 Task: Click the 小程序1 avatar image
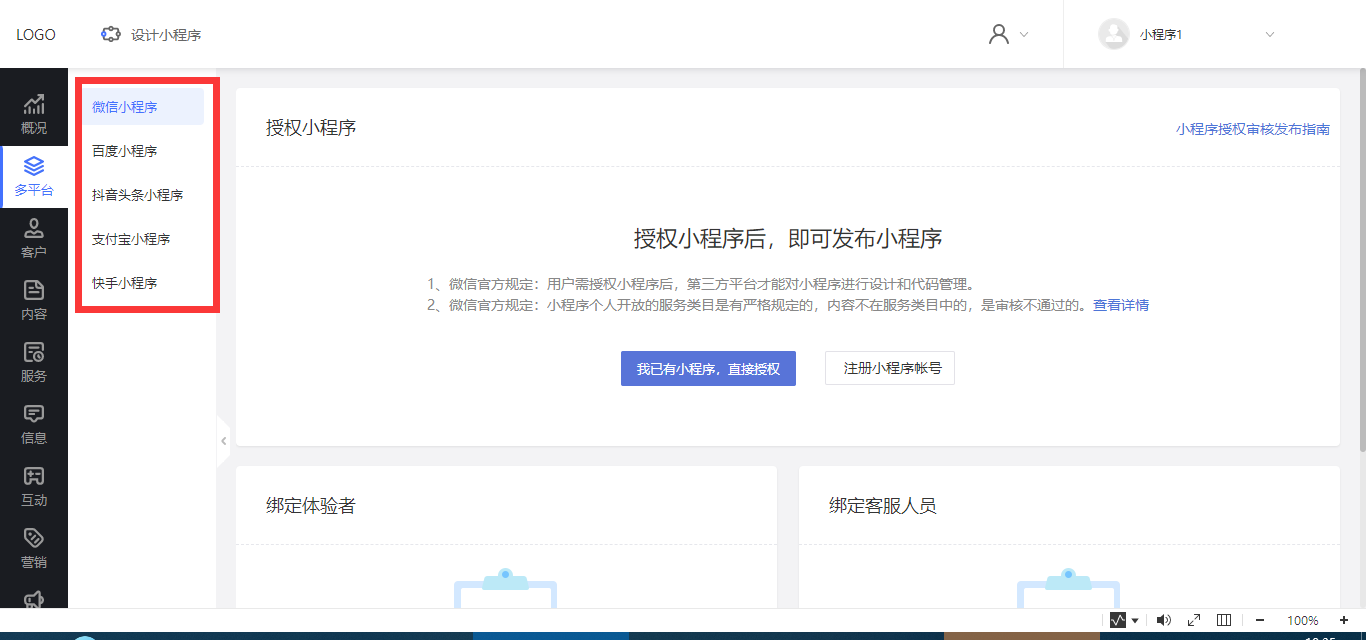[1113, 34]
